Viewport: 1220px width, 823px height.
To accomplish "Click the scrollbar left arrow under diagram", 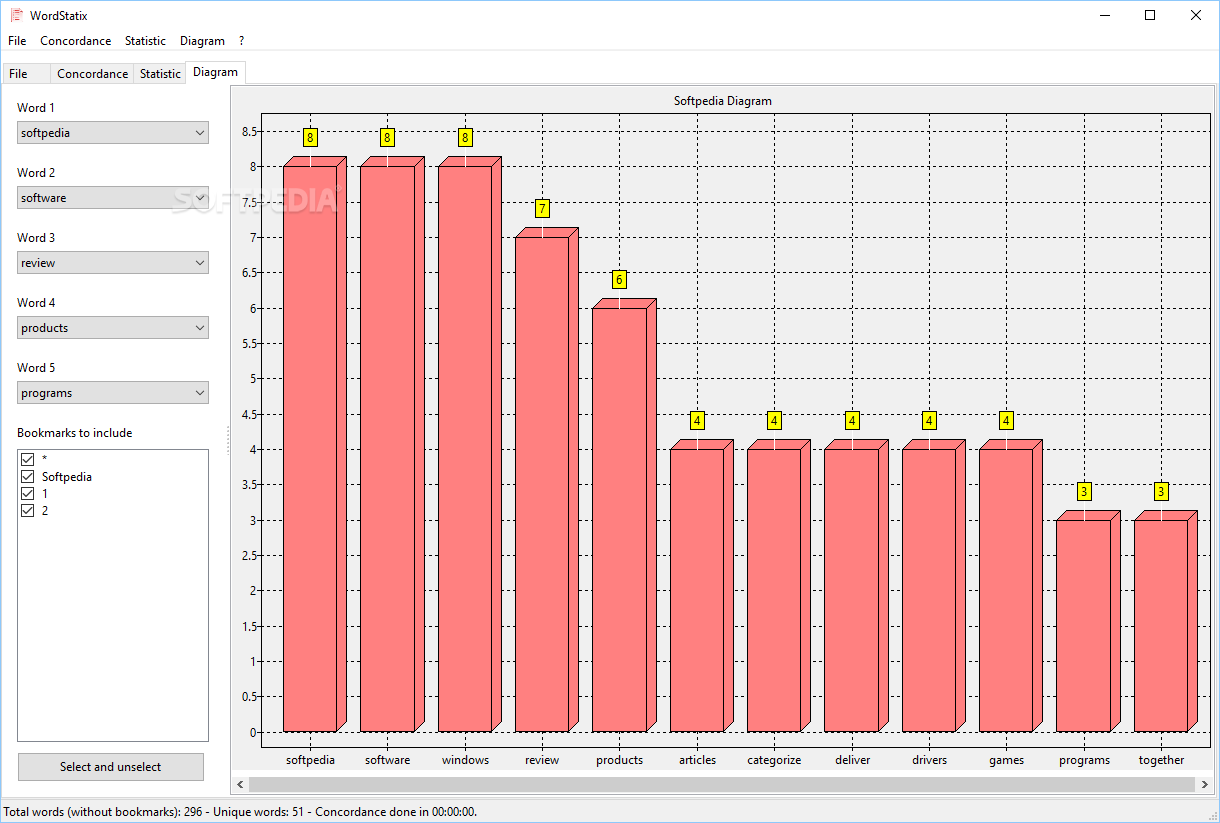I will (240, 785).
